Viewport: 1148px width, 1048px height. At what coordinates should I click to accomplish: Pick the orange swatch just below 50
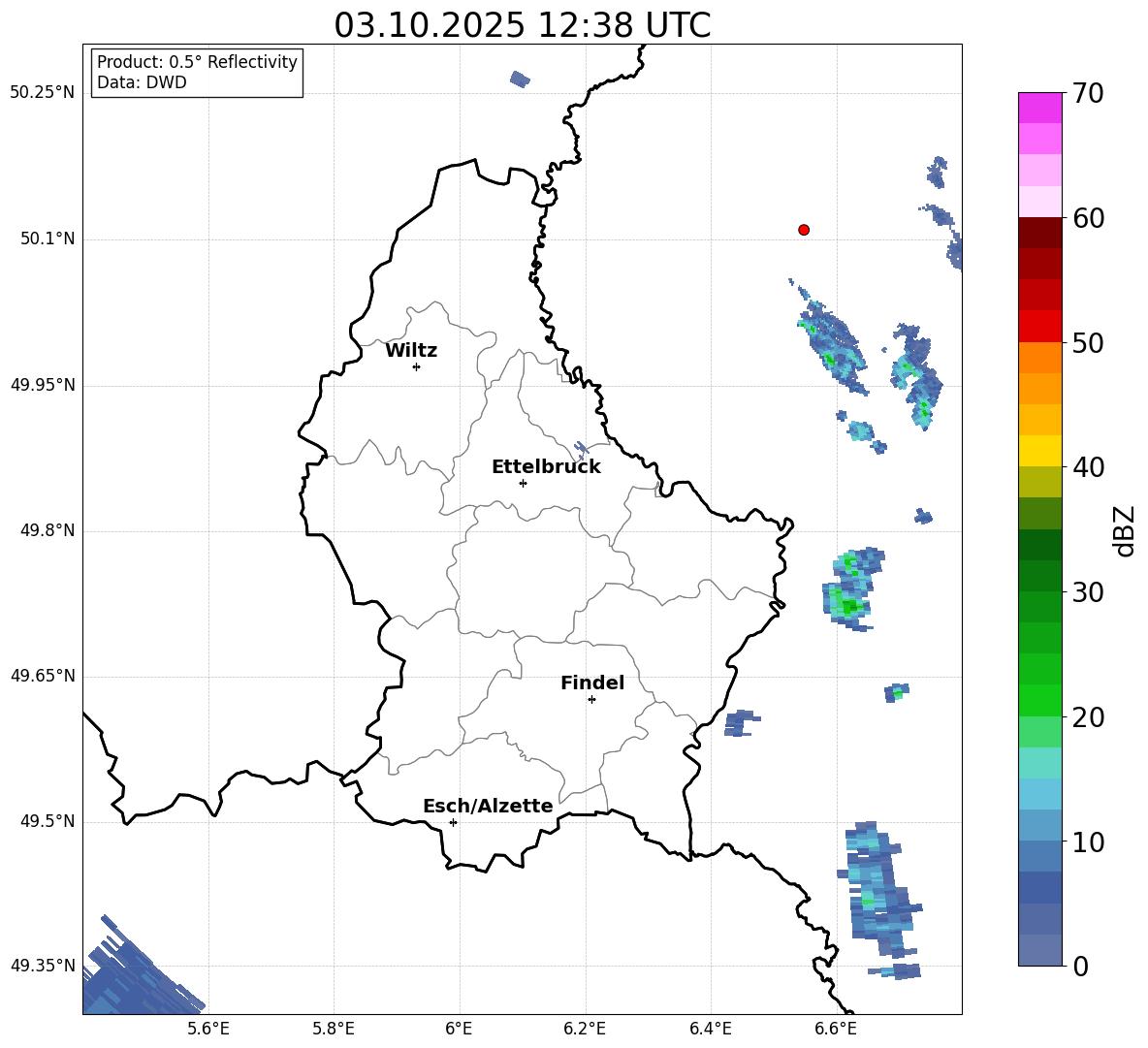tap(1039, 358)
